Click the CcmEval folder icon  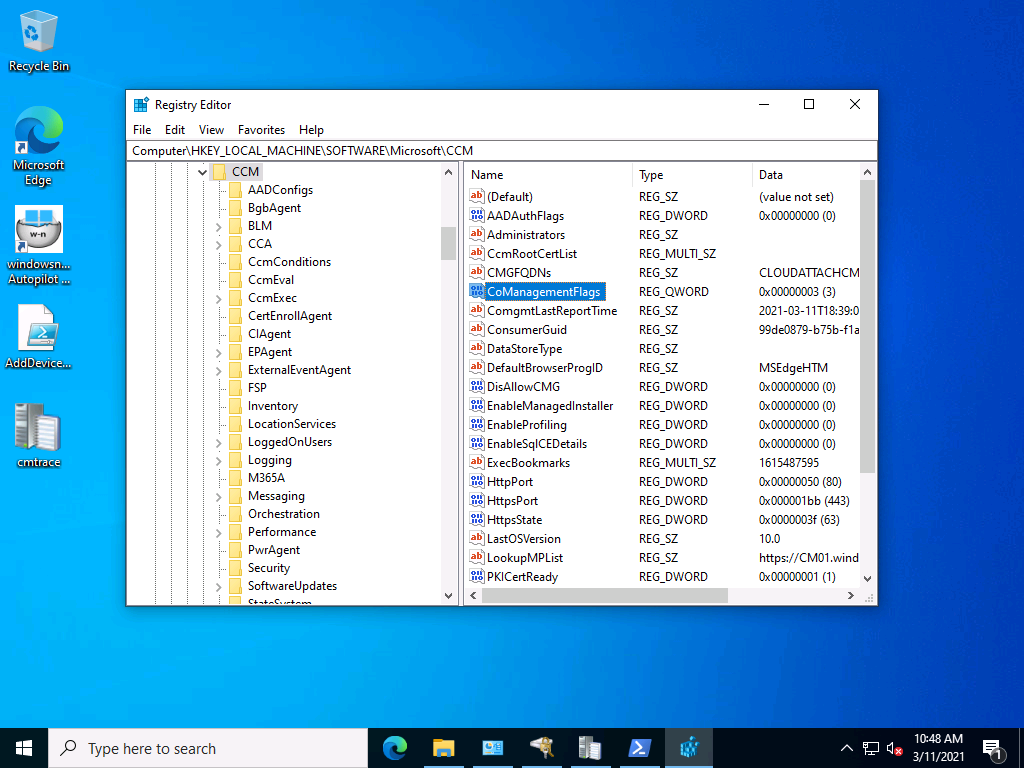(x=235, y=280)
